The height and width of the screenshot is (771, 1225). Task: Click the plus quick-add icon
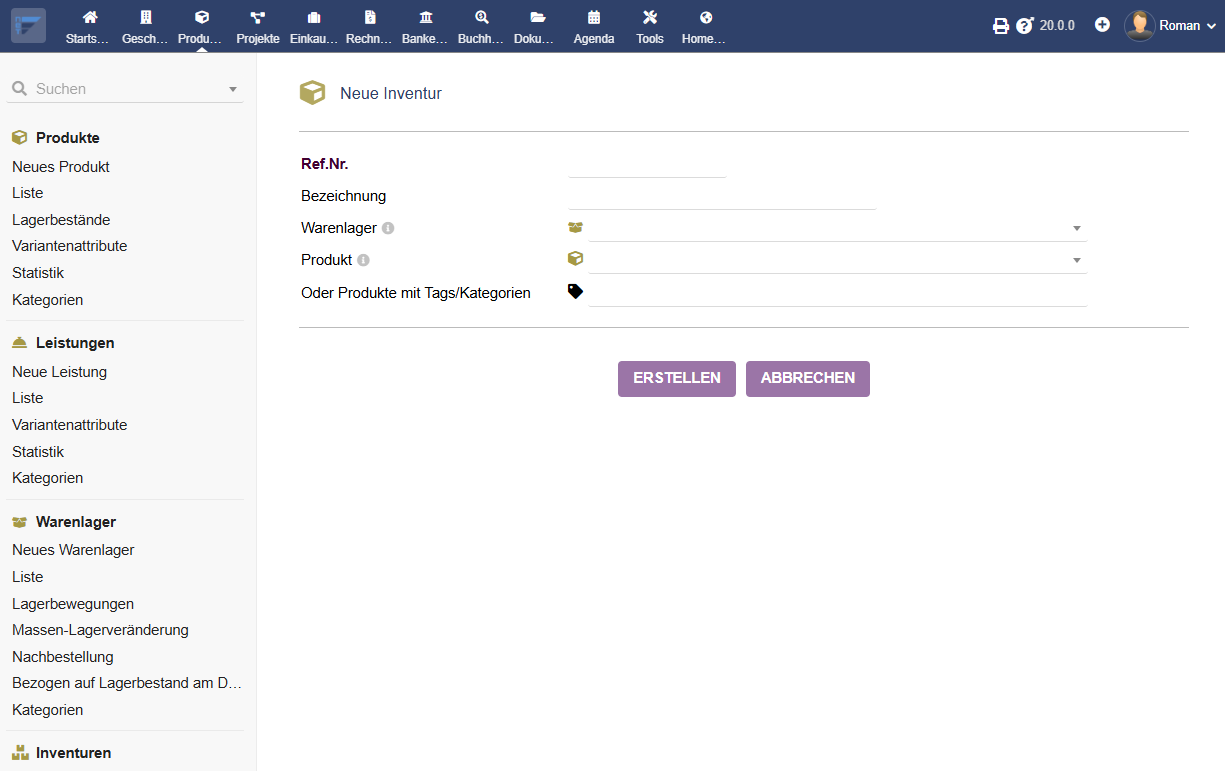tap(1102, 25)
